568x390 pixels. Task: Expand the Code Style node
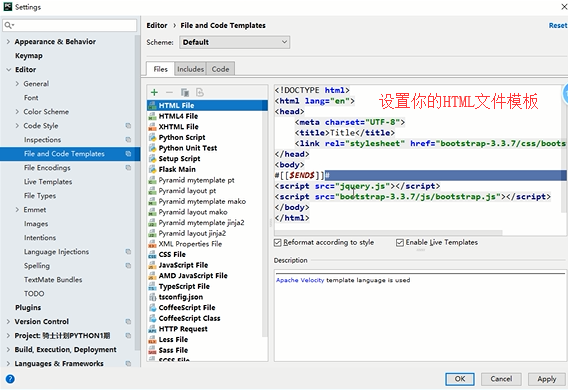(x=17, y=126)
